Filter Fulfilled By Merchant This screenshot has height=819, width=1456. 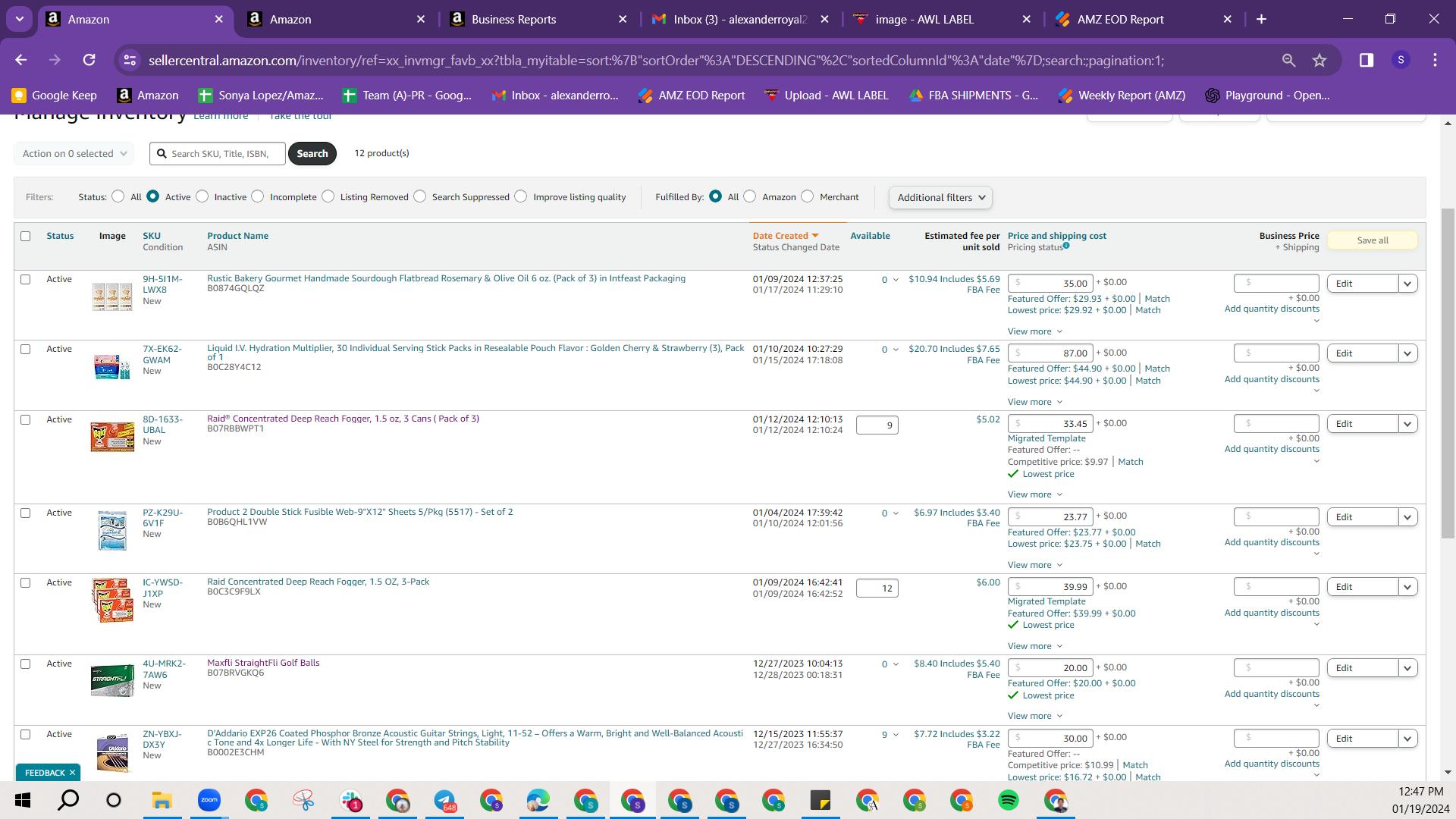click(808, 196)
